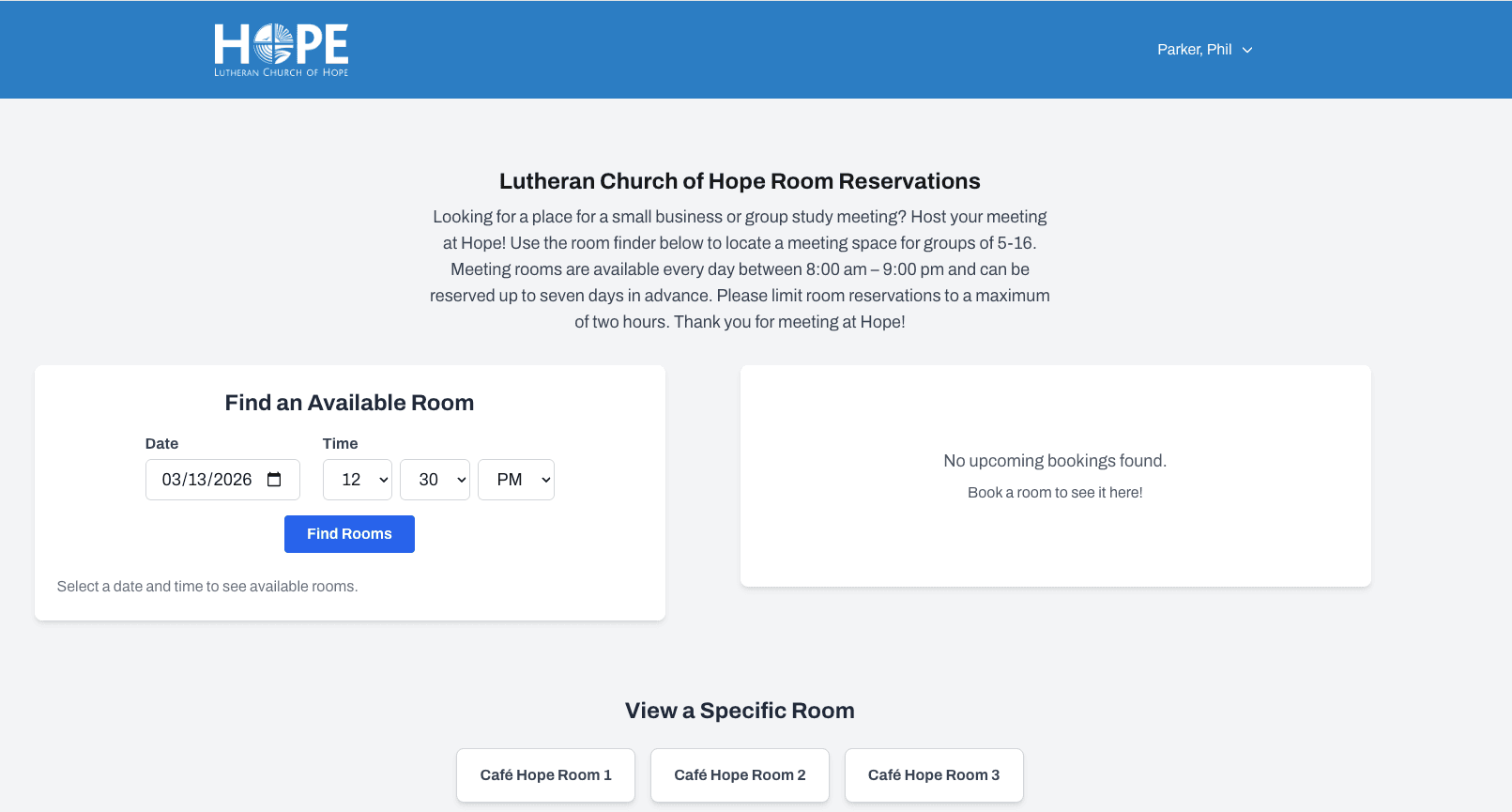Open the minutes dropdown showing 30
Screen dimensions: 1512x812
click(x=435, y=480)
